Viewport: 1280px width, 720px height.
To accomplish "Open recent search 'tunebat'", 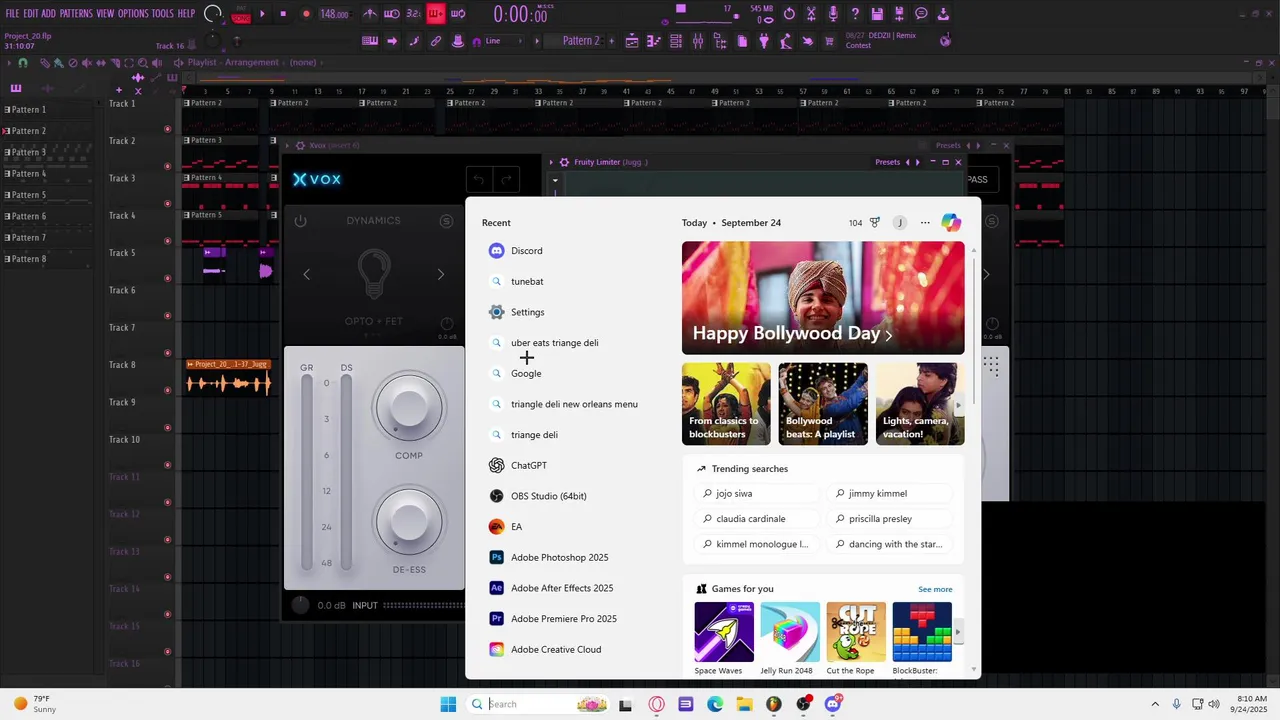I will [572, 282].
